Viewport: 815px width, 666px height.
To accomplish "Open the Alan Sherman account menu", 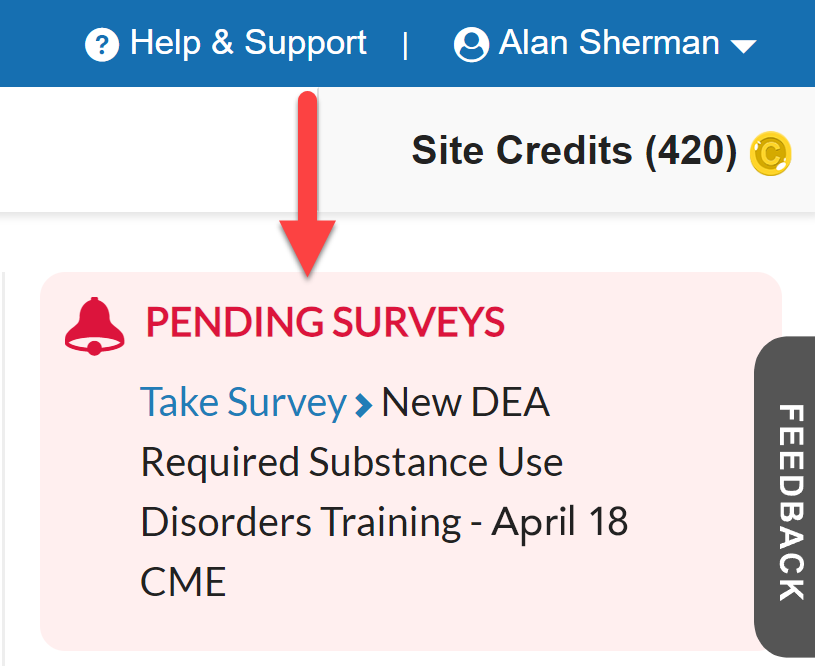I will pyautogui.click(x=608, y=44).
